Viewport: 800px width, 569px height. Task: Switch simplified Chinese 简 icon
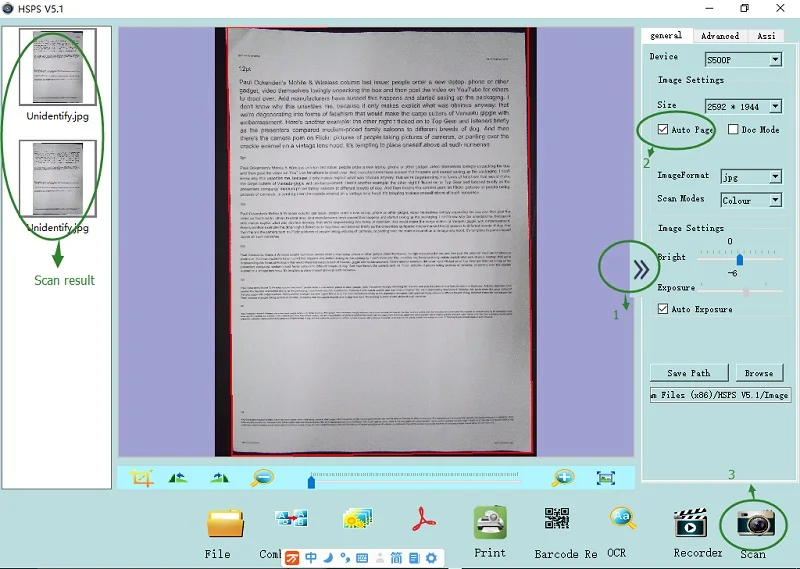point(396,558)
